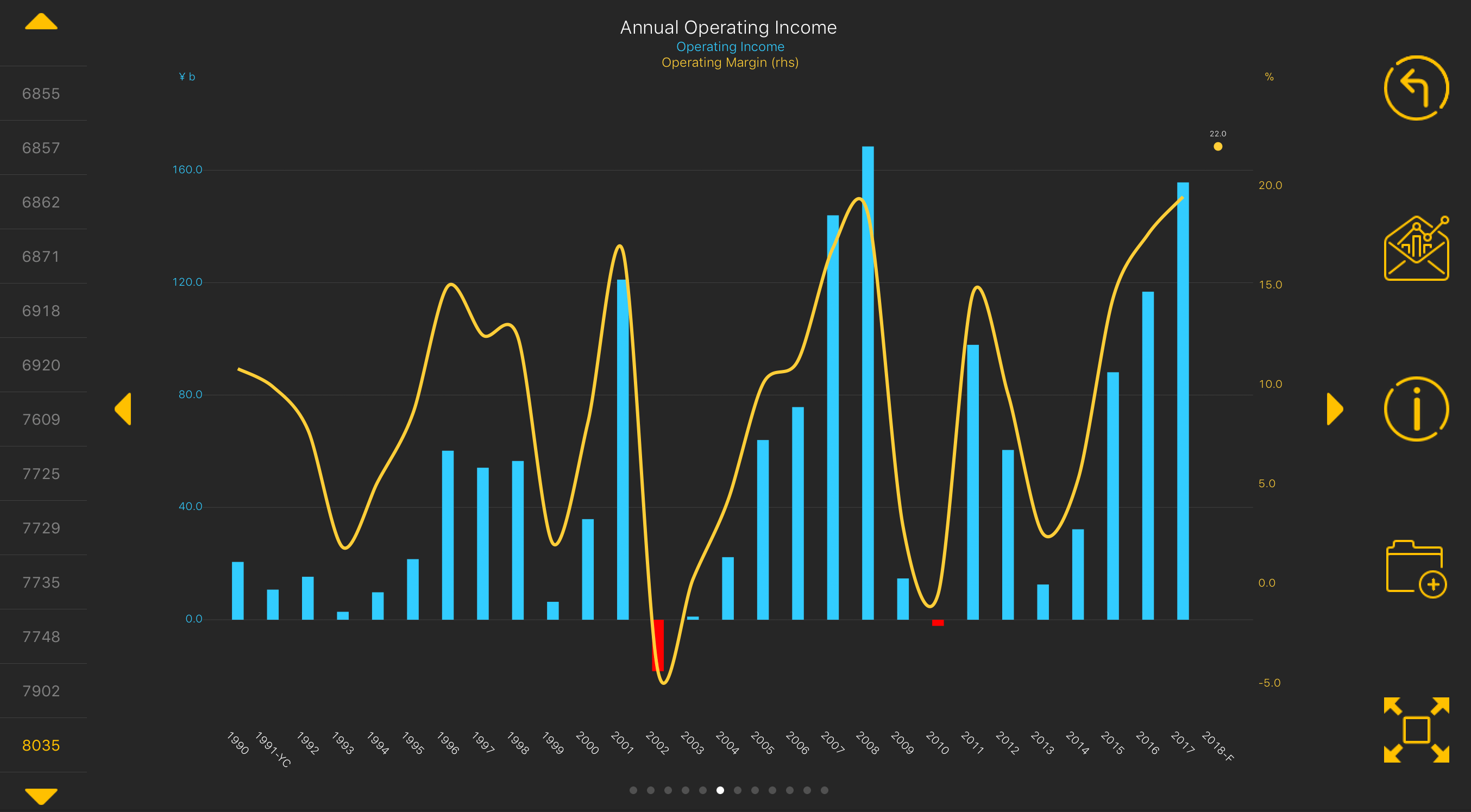
Task: Select ticker 6920 from sidebar list
Action: coord(41,366)
